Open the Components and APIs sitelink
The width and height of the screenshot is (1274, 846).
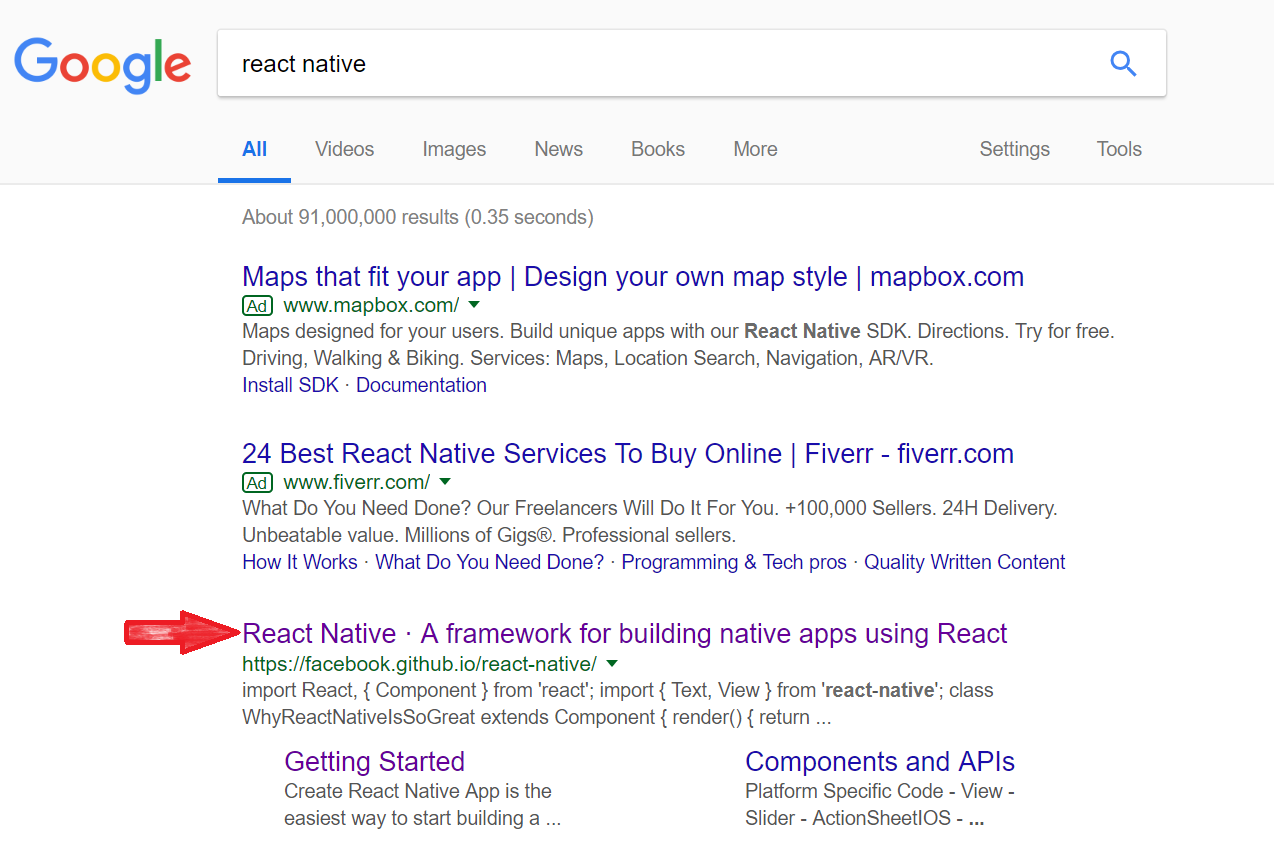pos(879,761)
